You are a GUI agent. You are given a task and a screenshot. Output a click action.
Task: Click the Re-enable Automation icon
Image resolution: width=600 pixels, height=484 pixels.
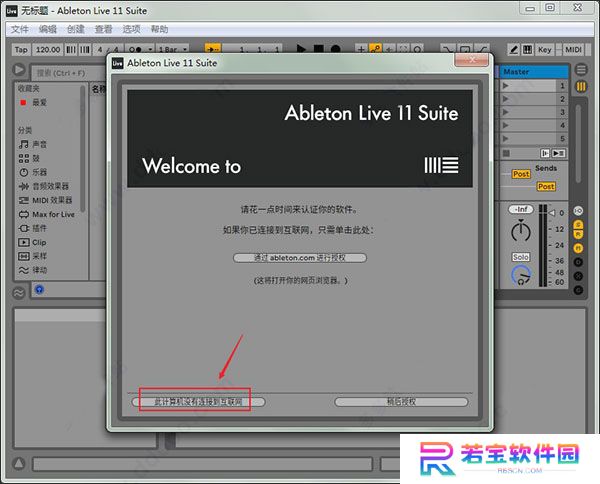[x=390, y=49]
